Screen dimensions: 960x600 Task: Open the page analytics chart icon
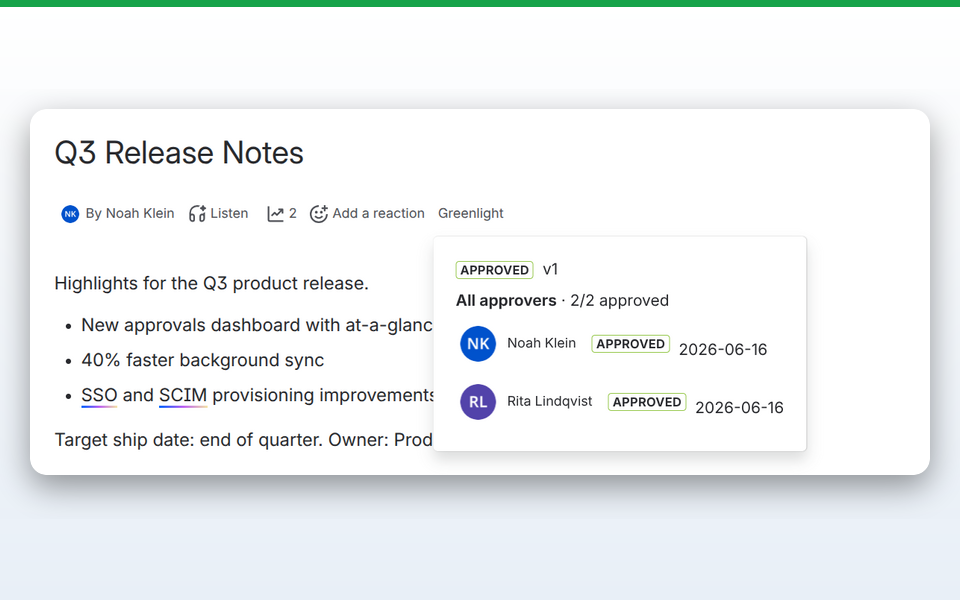click(275, 214)
